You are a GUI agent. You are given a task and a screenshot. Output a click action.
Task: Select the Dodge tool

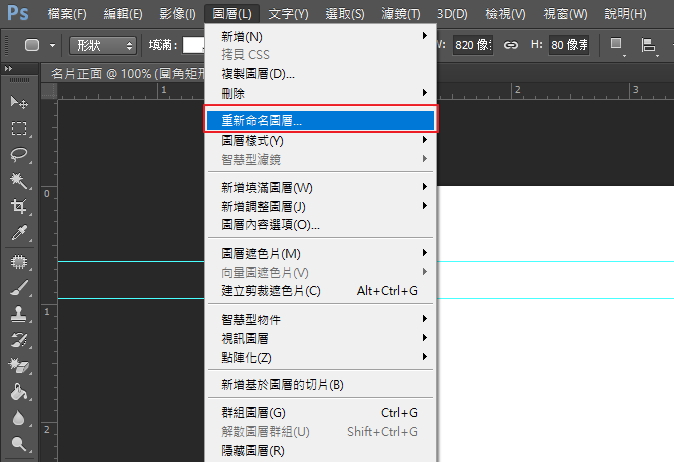pos(19,443)
